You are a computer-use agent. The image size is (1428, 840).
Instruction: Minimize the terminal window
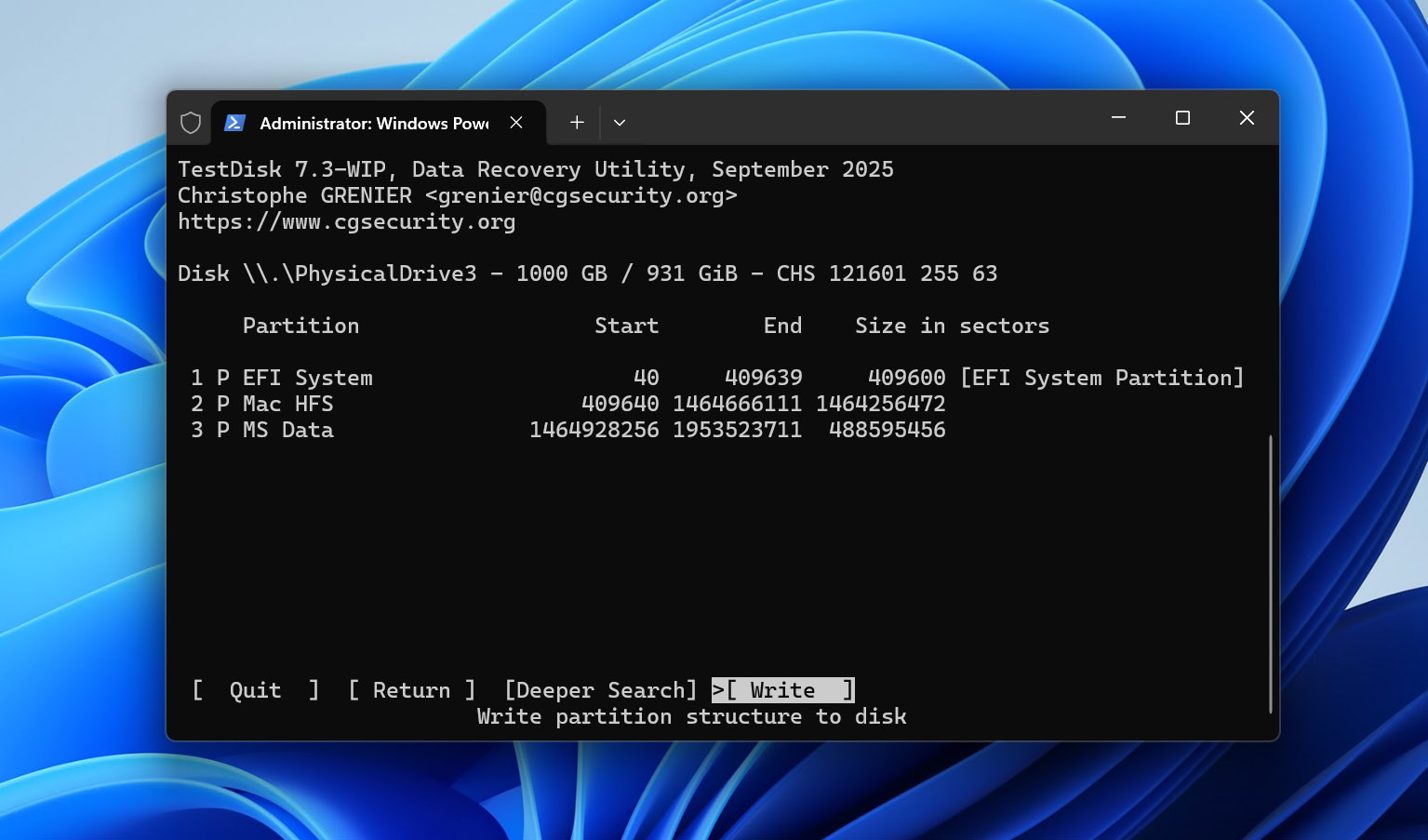[x=1119, y=118]
